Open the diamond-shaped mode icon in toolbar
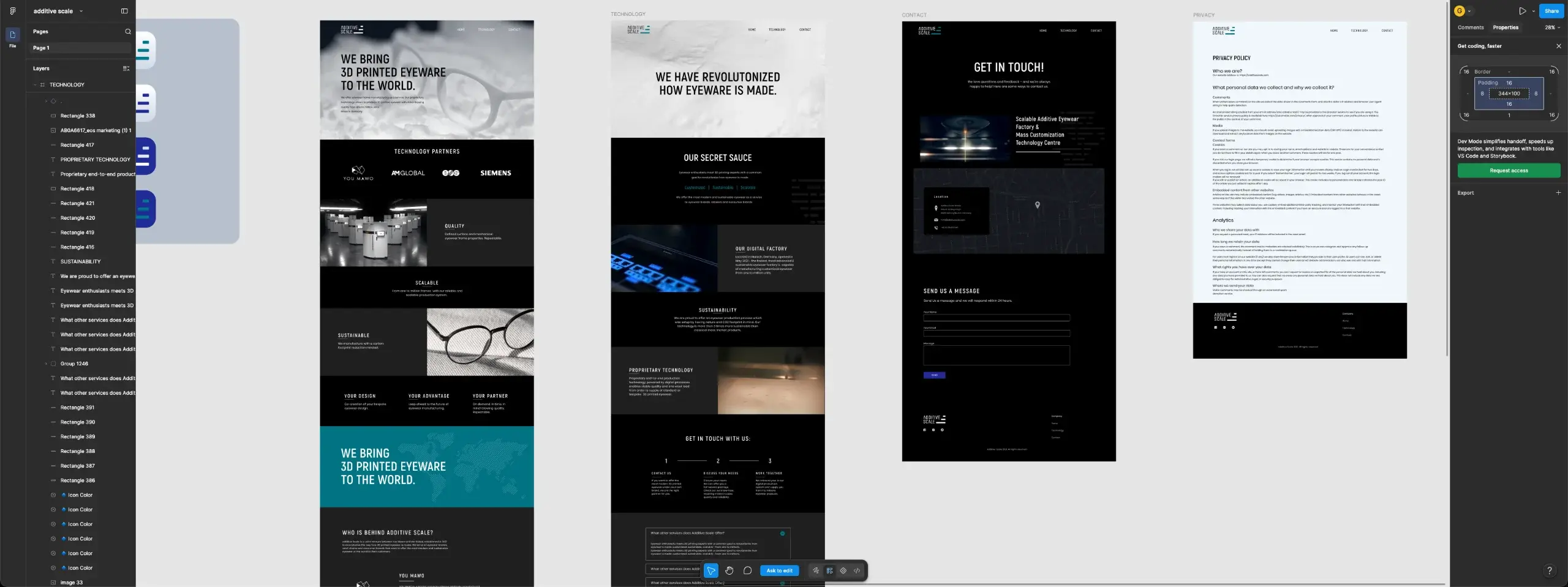 [843, 570]
